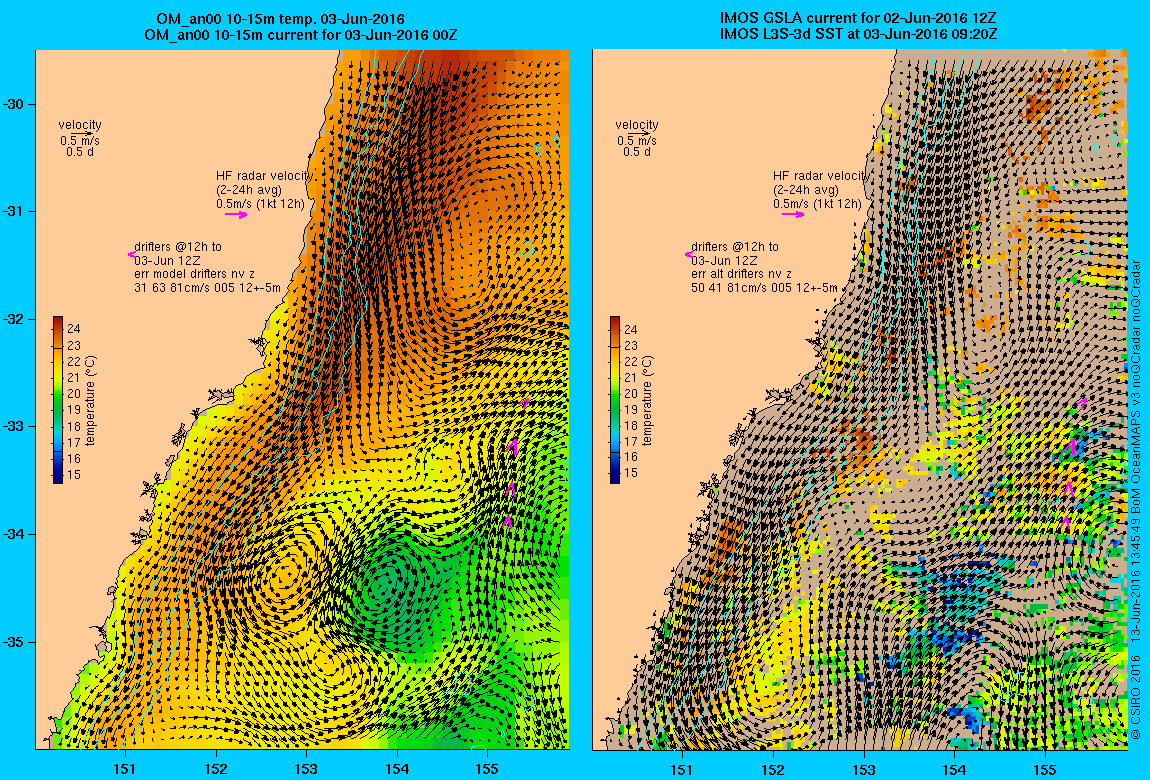Click the '152' longitude label under IMOS GSLA panel

click(773, 770)
